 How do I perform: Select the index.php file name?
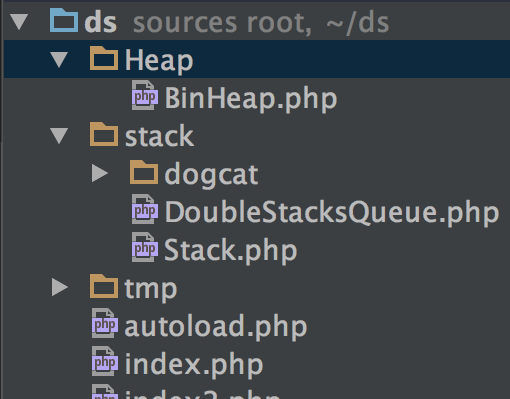[194, 364]
